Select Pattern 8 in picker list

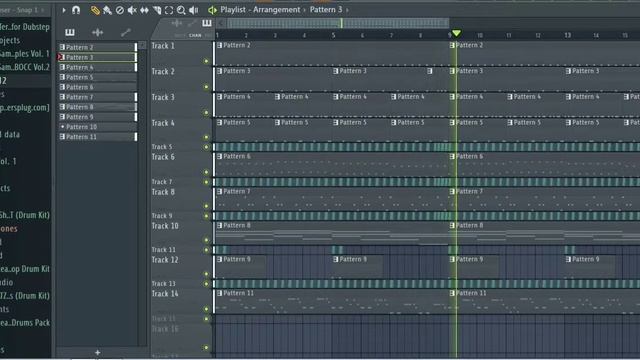97,107
